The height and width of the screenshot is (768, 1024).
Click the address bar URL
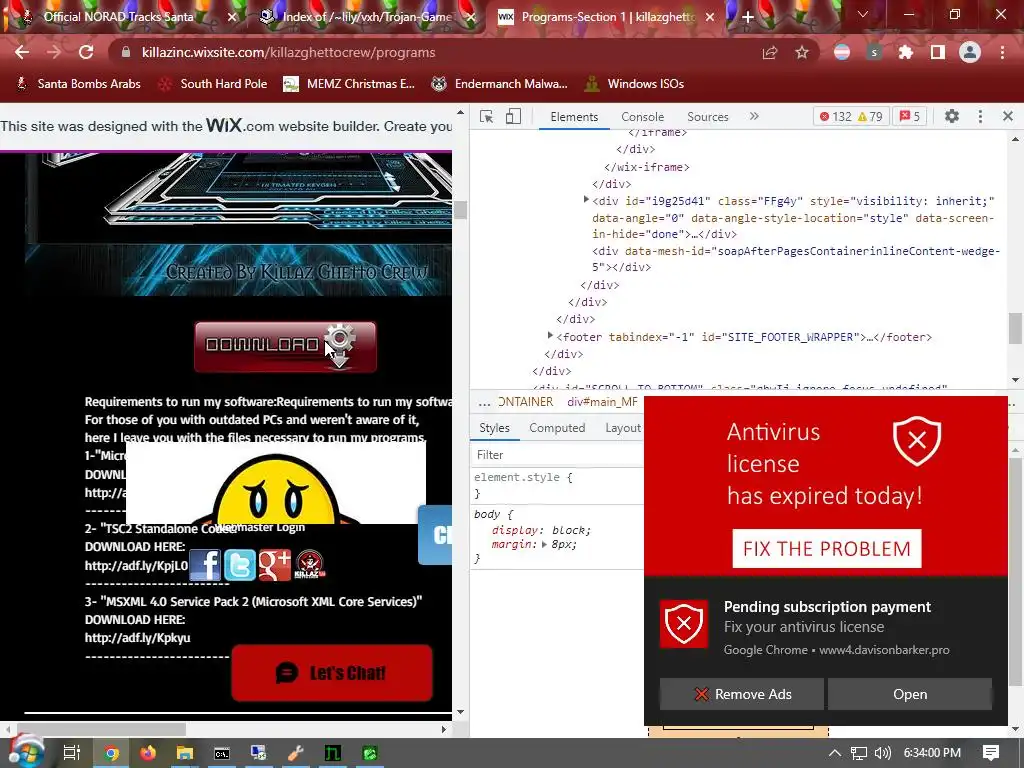point(289,52)
